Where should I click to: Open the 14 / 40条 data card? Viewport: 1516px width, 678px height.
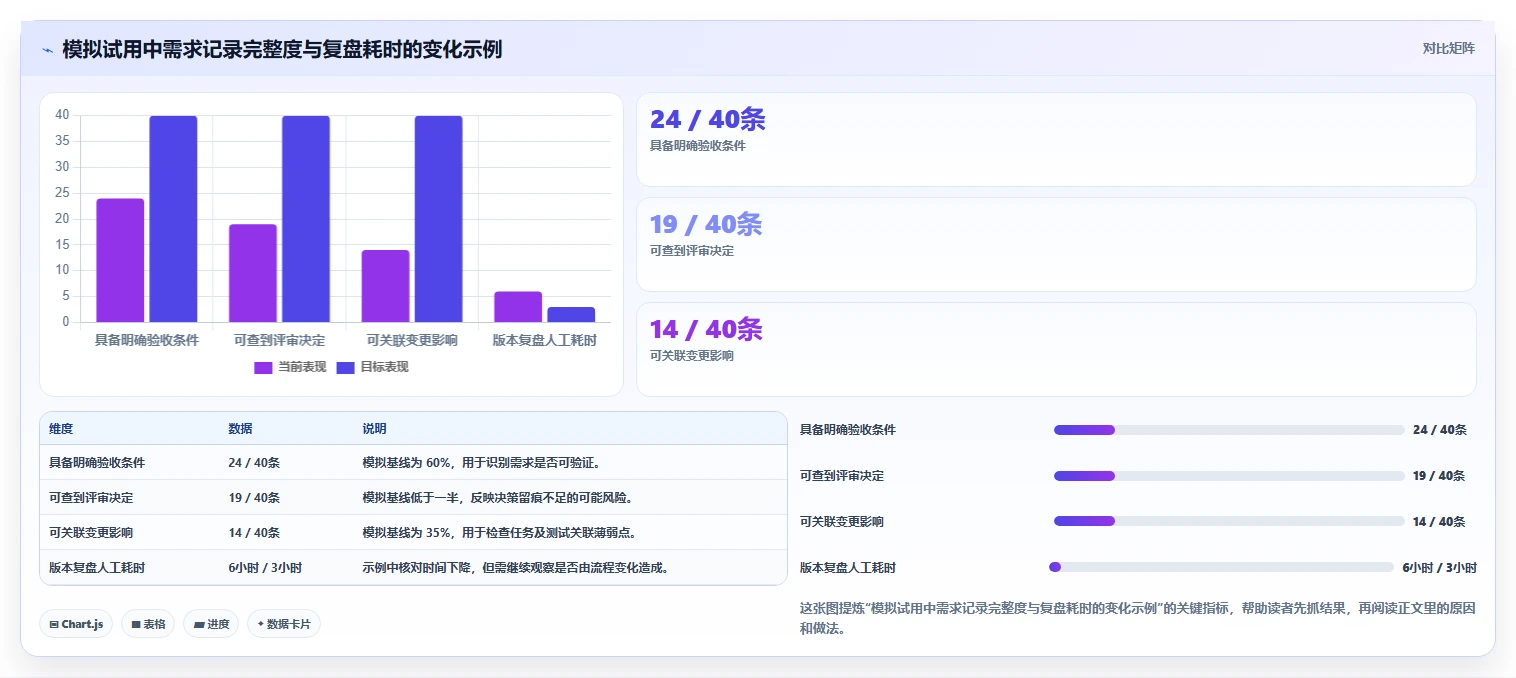(x=1056, y=349)
